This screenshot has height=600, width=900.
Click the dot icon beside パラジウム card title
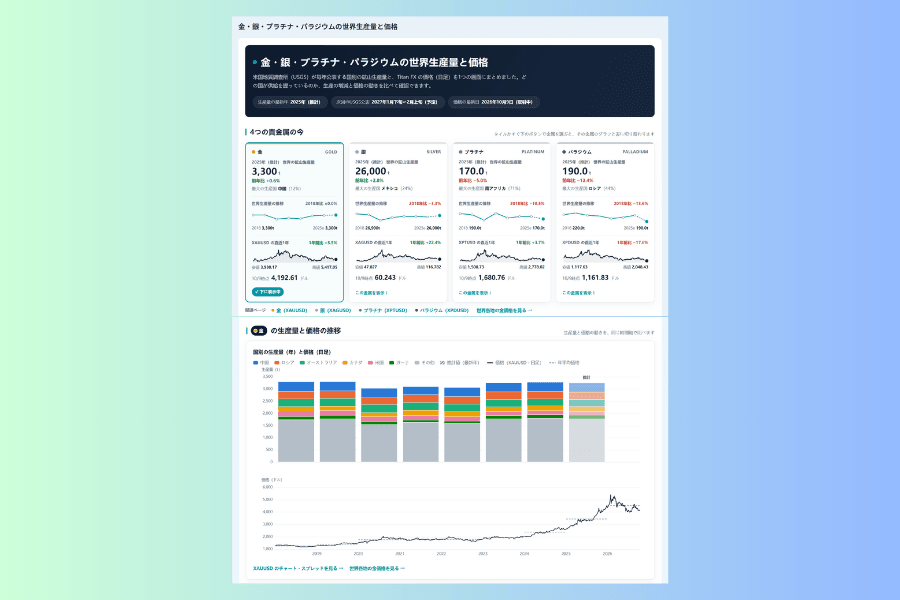[564, 152]
